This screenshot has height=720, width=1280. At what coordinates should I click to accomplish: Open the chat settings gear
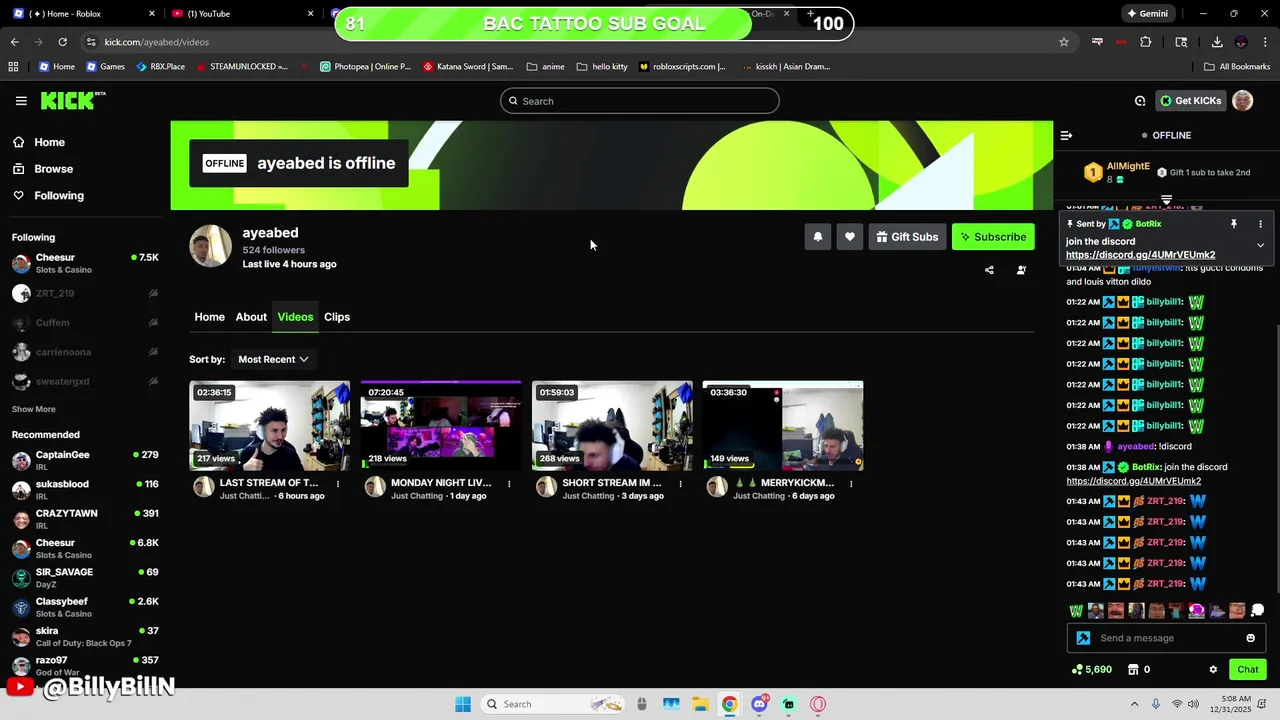(1213, 670)
